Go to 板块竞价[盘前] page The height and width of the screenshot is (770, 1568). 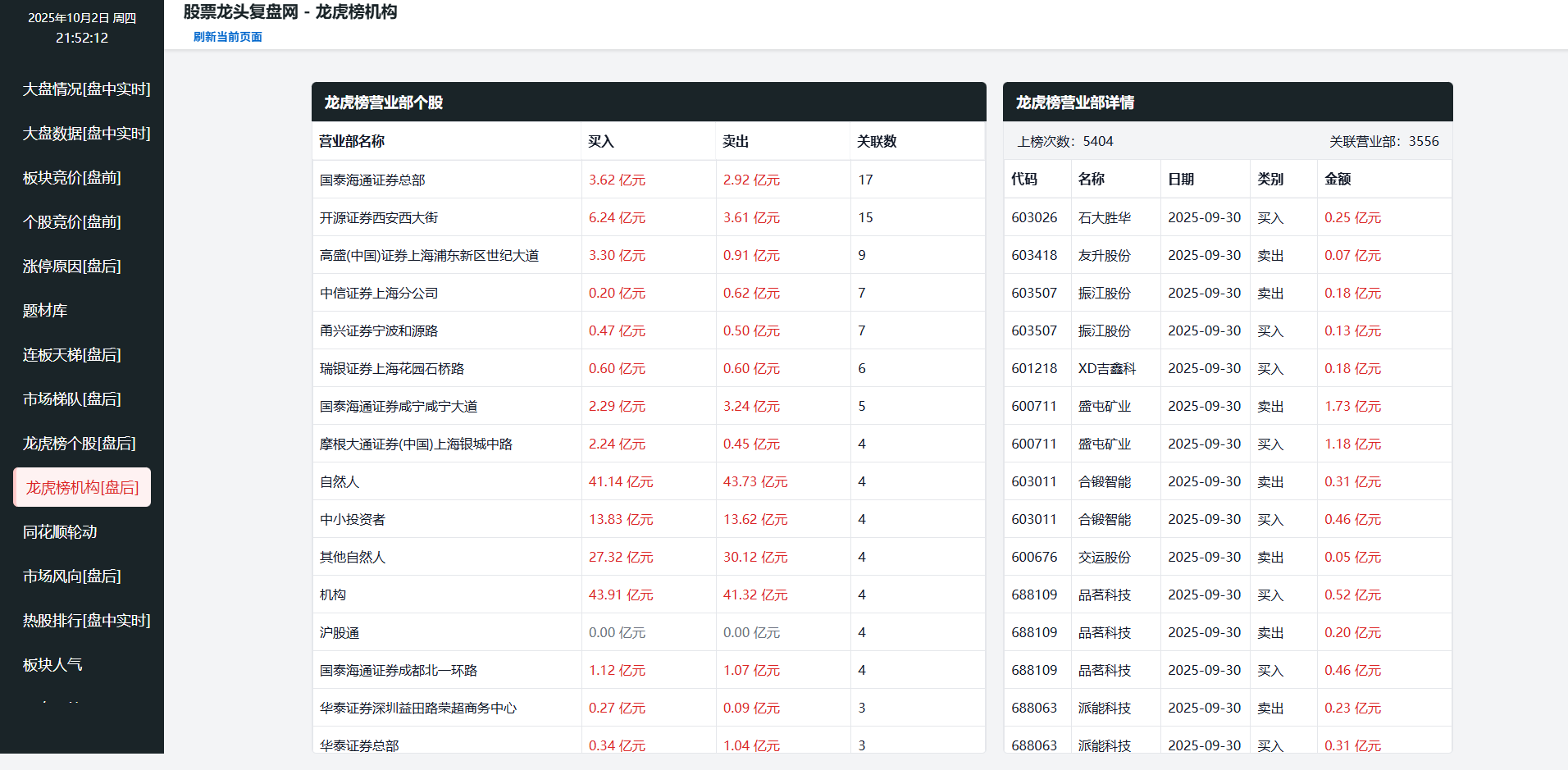[72, 177]
